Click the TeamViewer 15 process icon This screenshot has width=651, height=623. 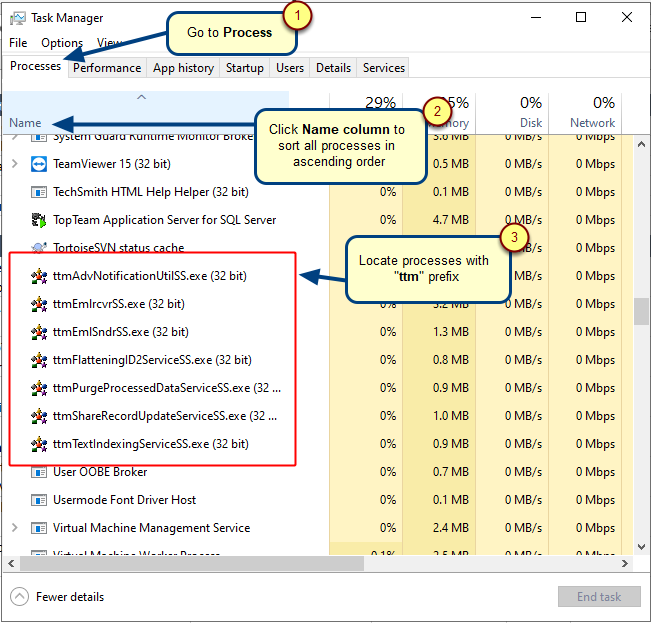tap(39, 164)
